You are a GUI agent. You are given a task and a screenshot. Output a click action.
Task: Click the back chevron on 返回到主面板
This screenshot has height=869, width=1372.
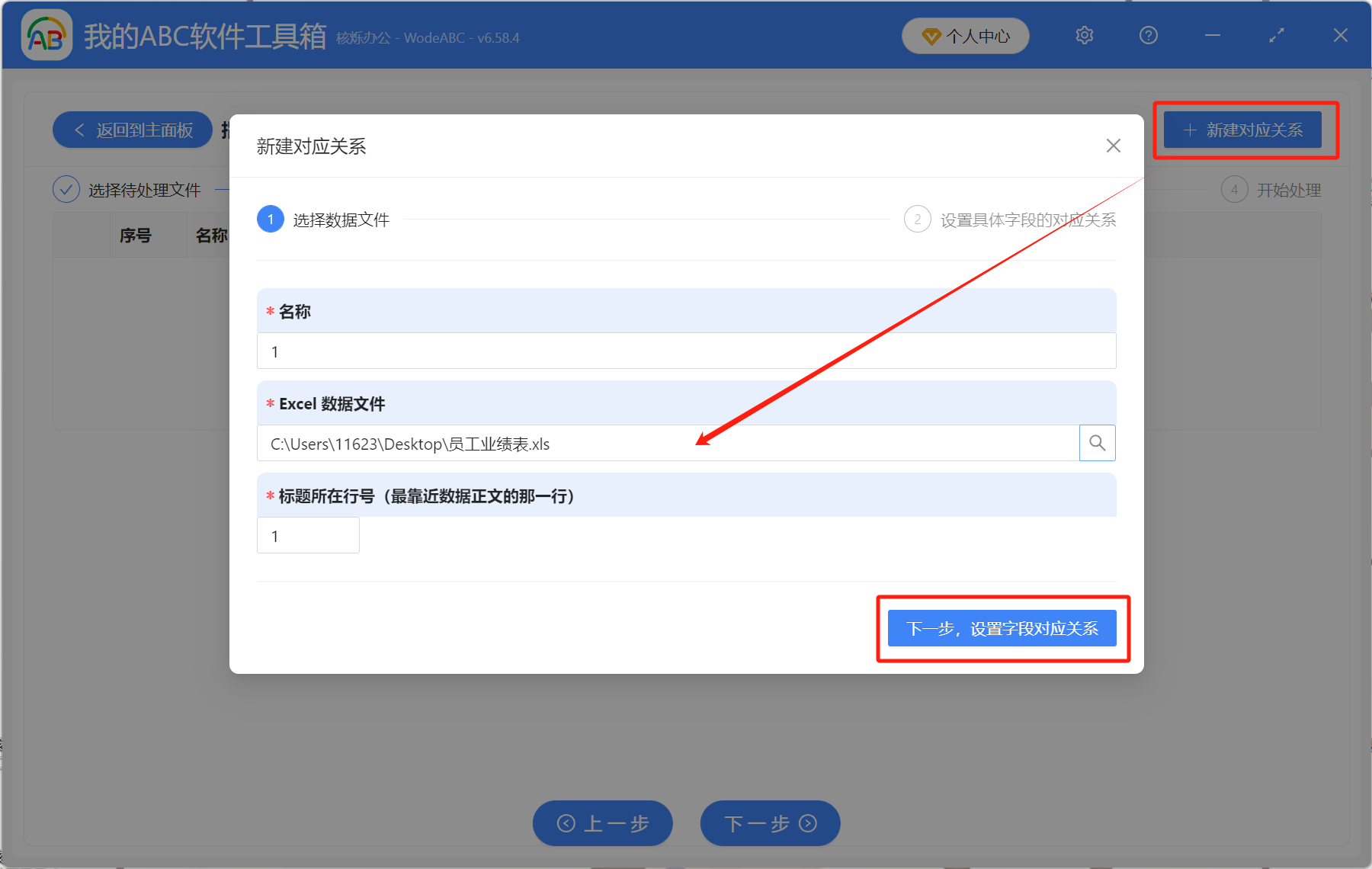79,130
